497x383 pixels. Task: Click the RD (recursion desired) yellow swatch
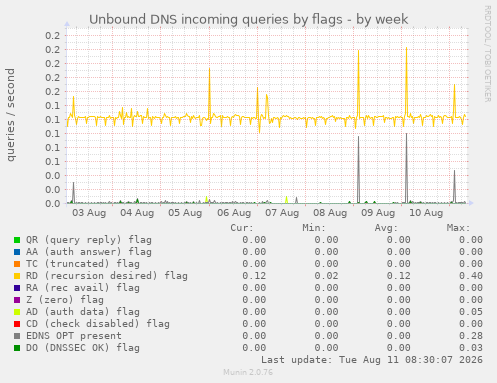[x=17, y=276]
